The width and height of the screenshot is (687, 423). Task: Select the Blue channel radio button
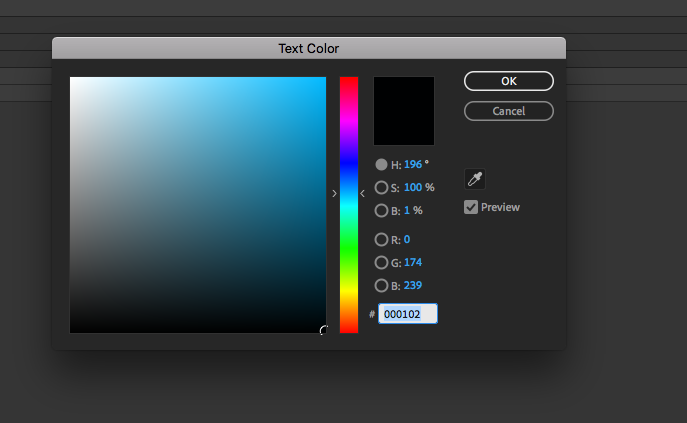pos(381,285)
